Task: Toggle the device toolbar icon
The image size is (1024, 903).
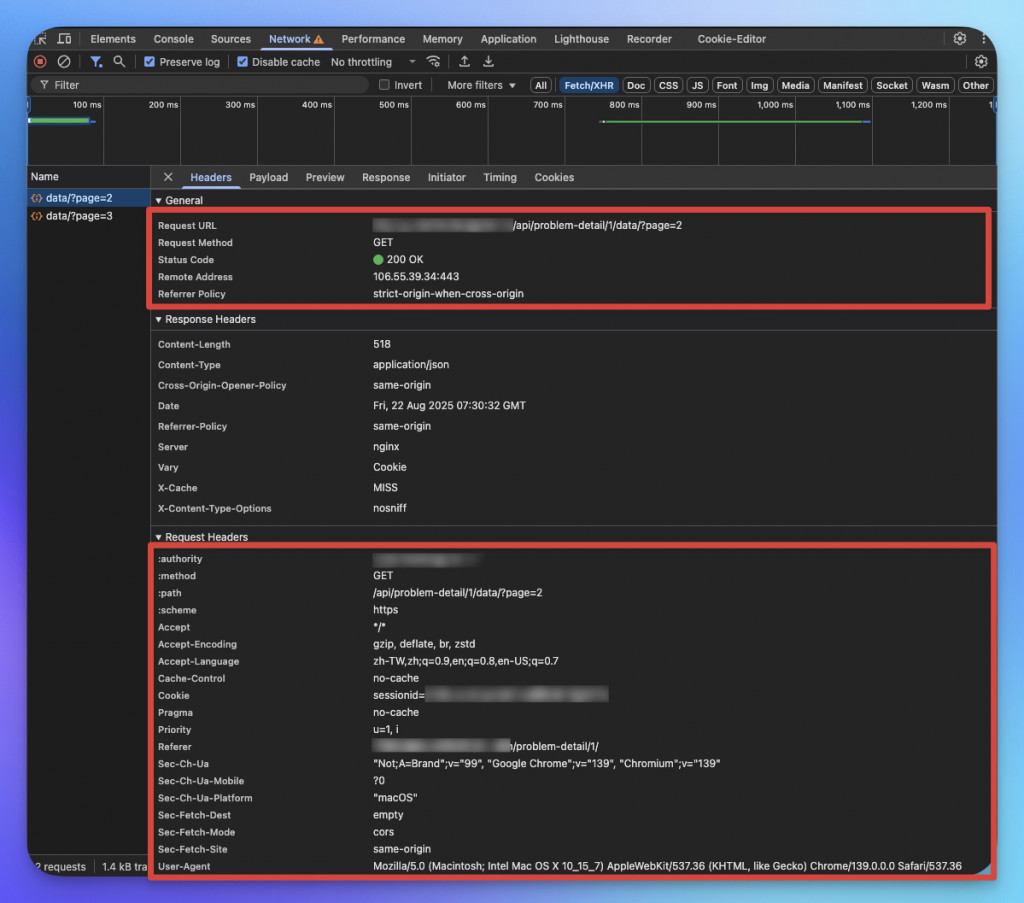Action: tap(64, 39)
